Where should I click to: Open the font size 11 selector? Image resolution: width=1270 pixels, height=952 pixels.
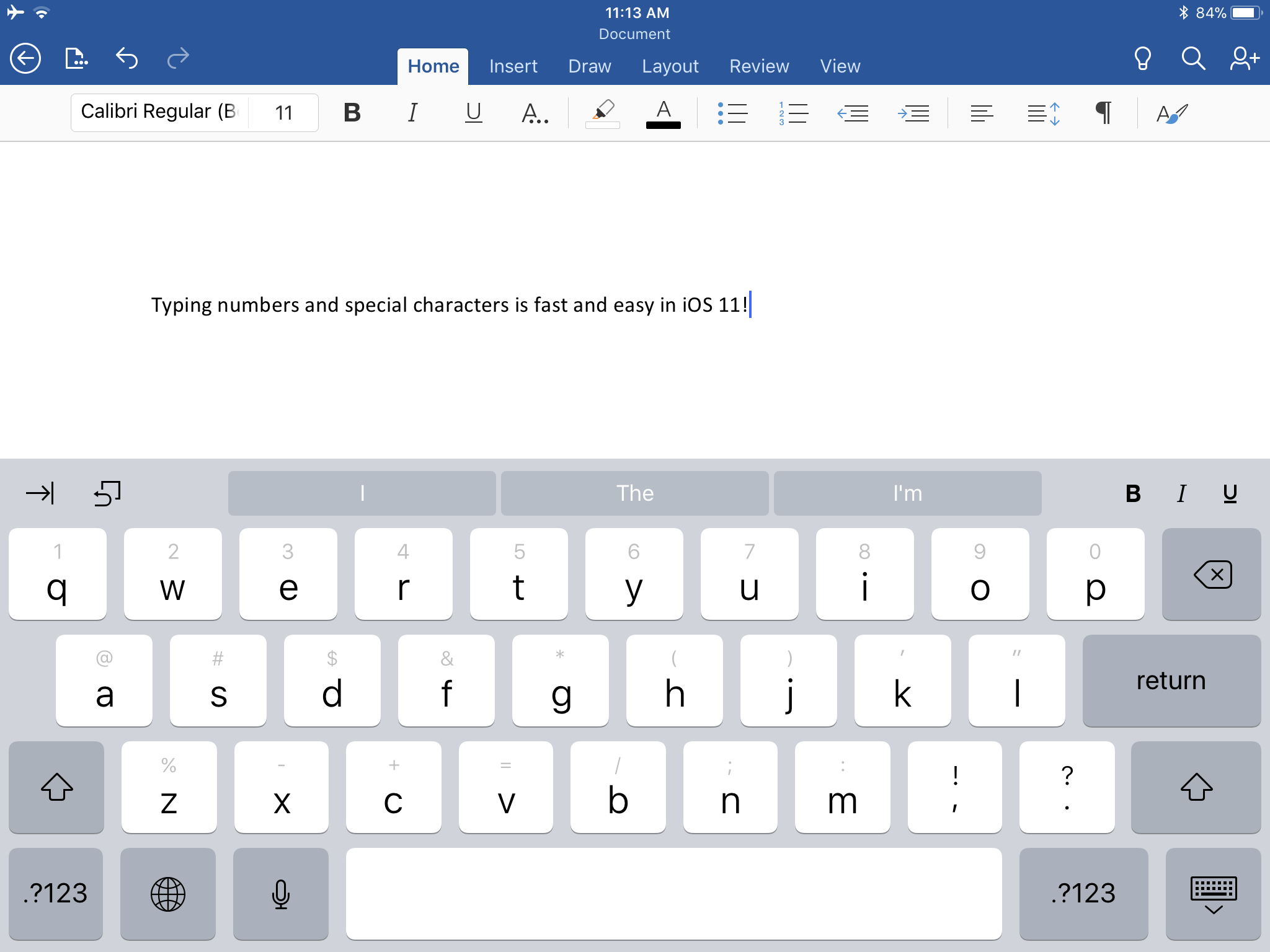click(x=284, y=113)
